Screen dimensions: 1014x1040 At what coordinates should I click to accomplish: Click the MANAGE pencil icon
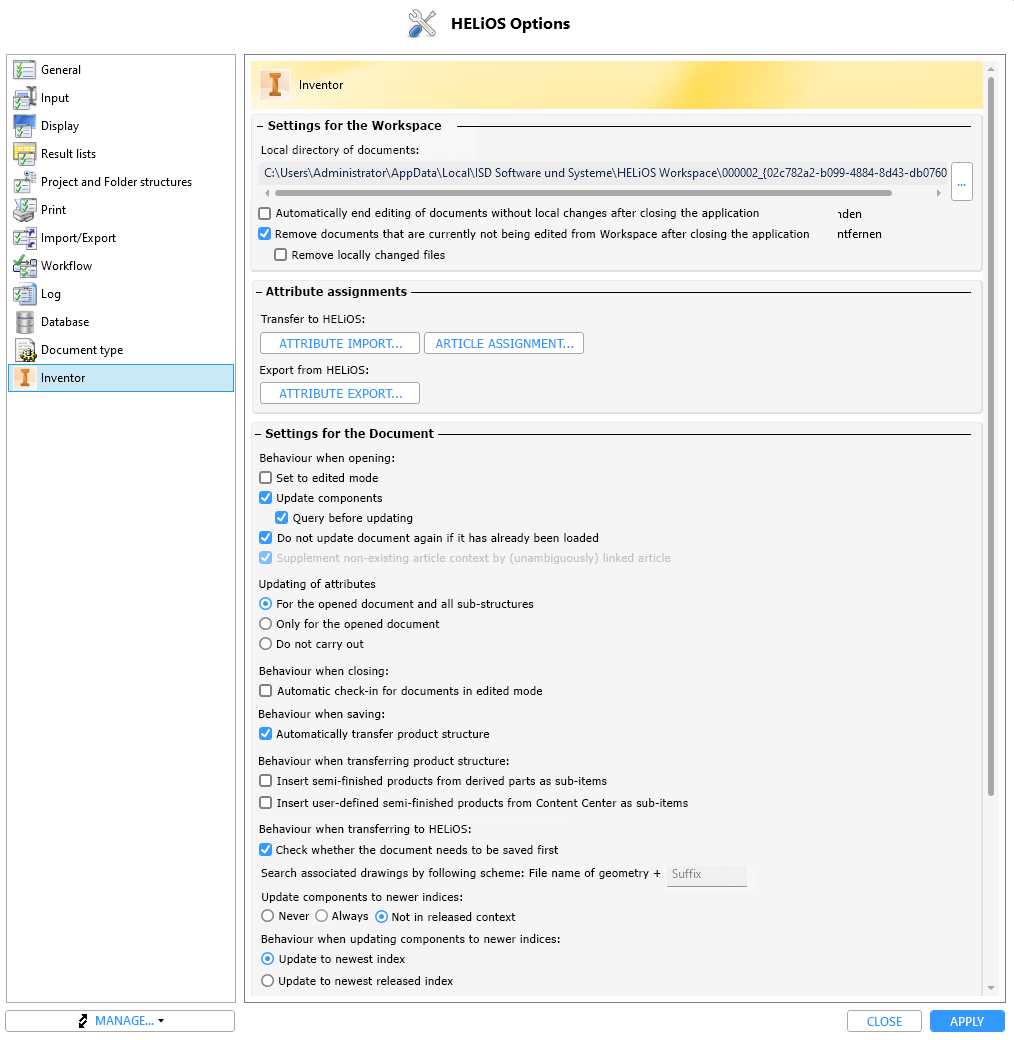(83, 1021)
